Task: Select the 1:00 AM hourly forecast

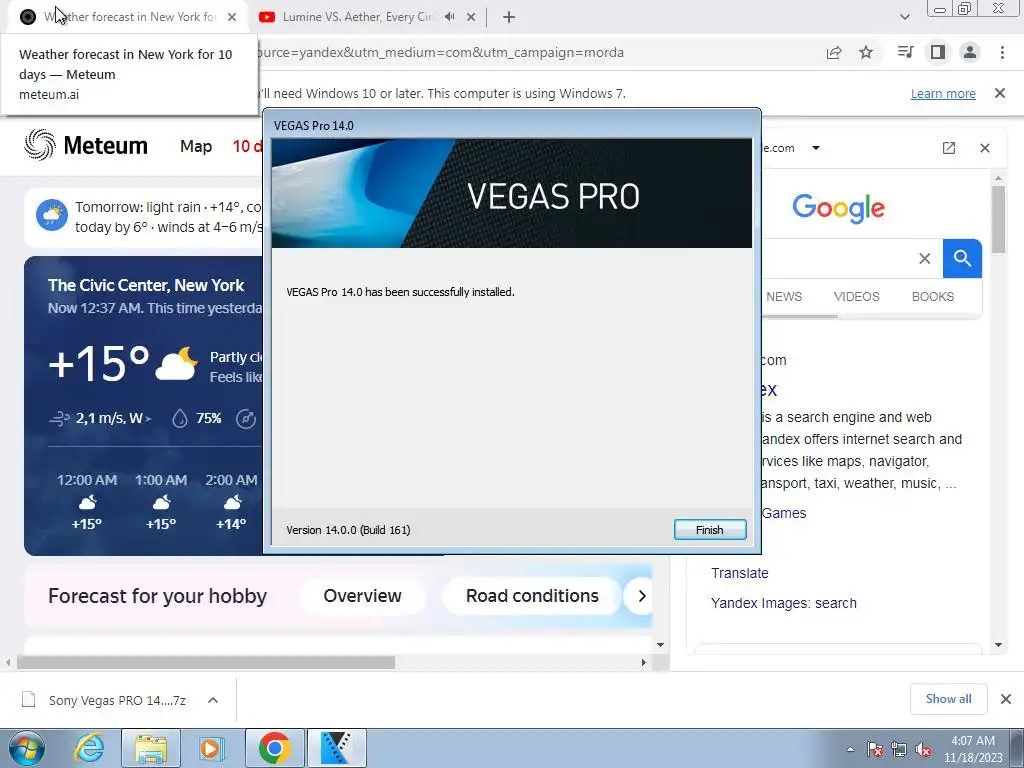Action: pos(161,501)
